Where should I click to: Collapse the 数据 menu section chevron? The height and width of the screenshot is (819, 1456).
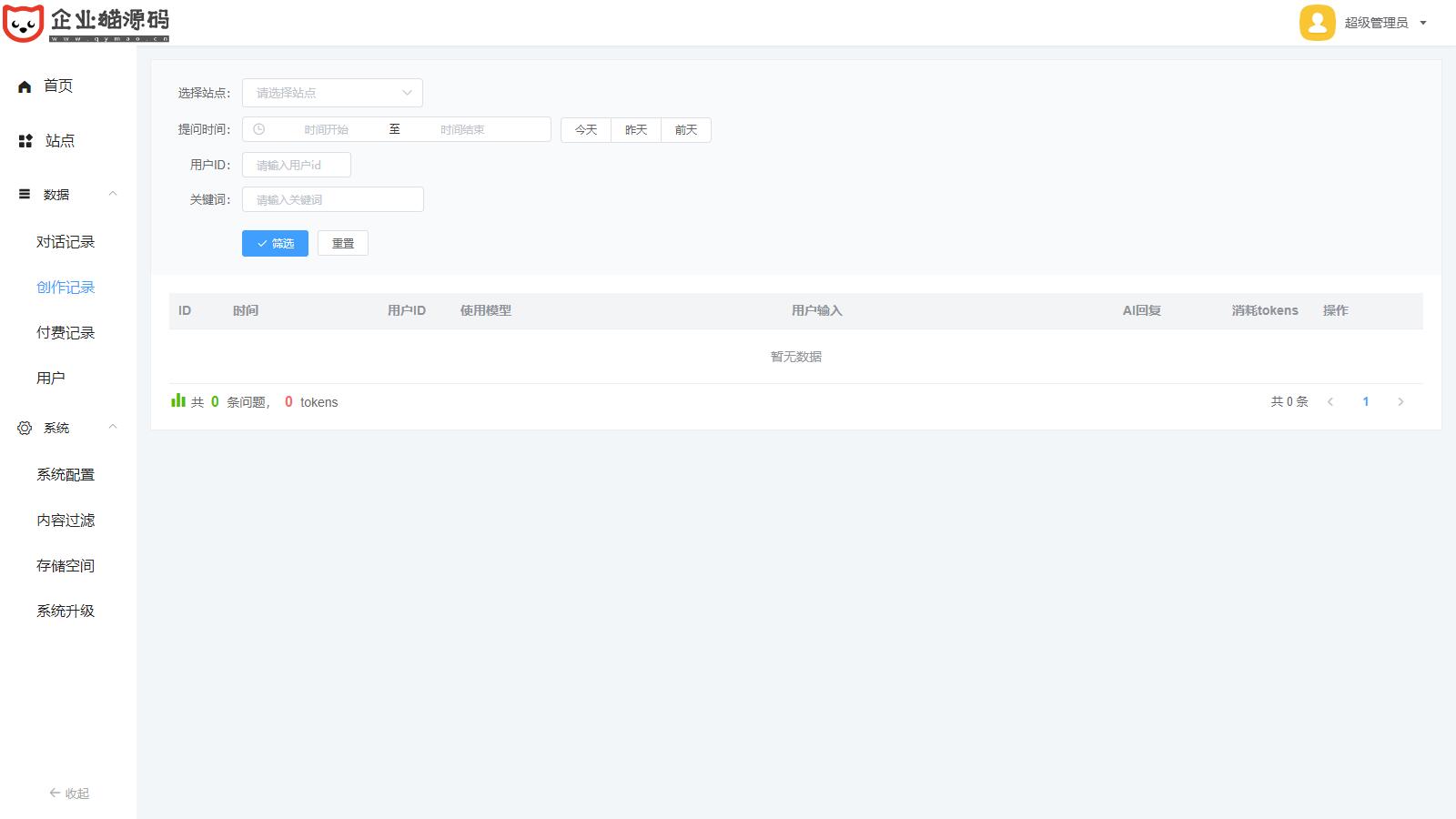point(113,194)
